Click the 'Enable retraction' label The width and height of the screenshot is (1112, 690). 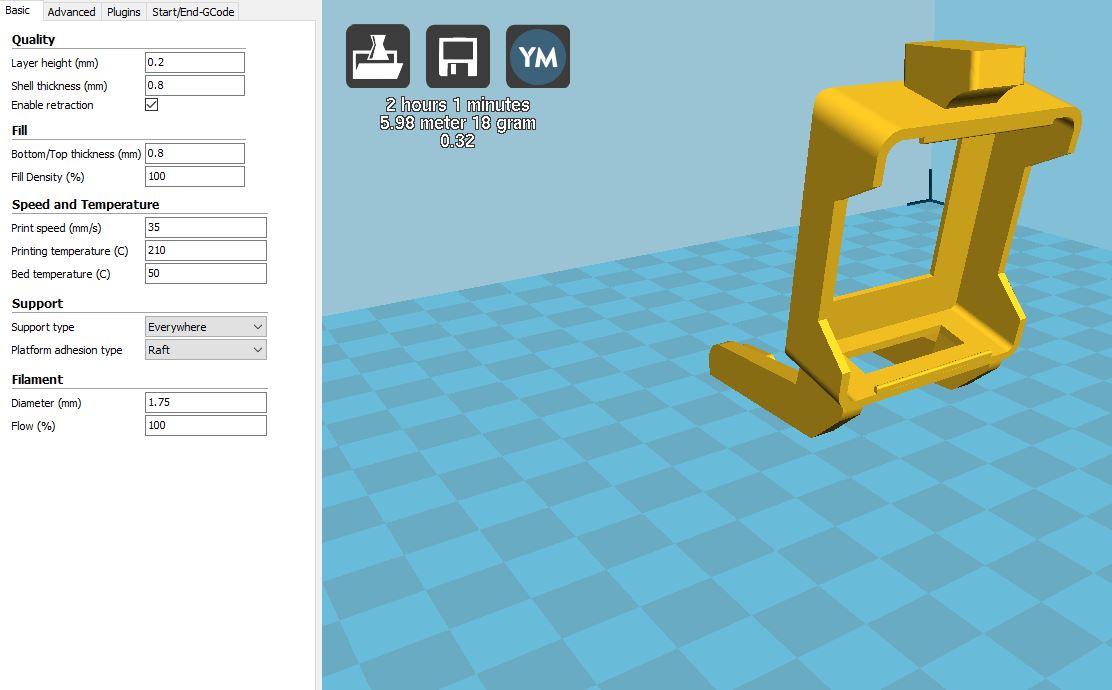click(52, 105)
